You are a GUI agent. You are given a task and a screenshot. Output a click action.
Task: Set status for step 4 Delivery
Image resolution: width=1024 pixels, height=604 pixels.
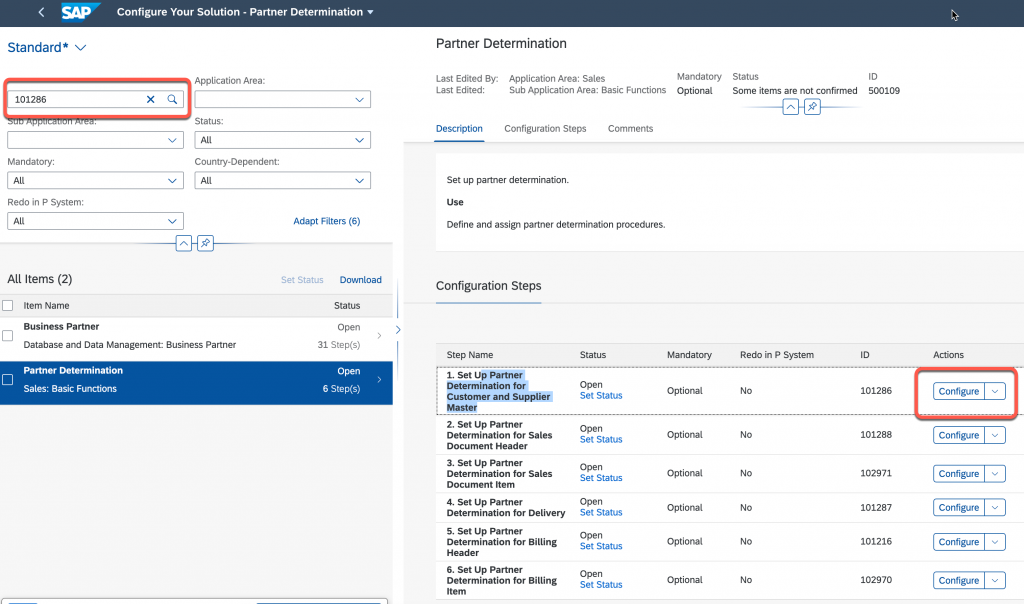point(601,513)
